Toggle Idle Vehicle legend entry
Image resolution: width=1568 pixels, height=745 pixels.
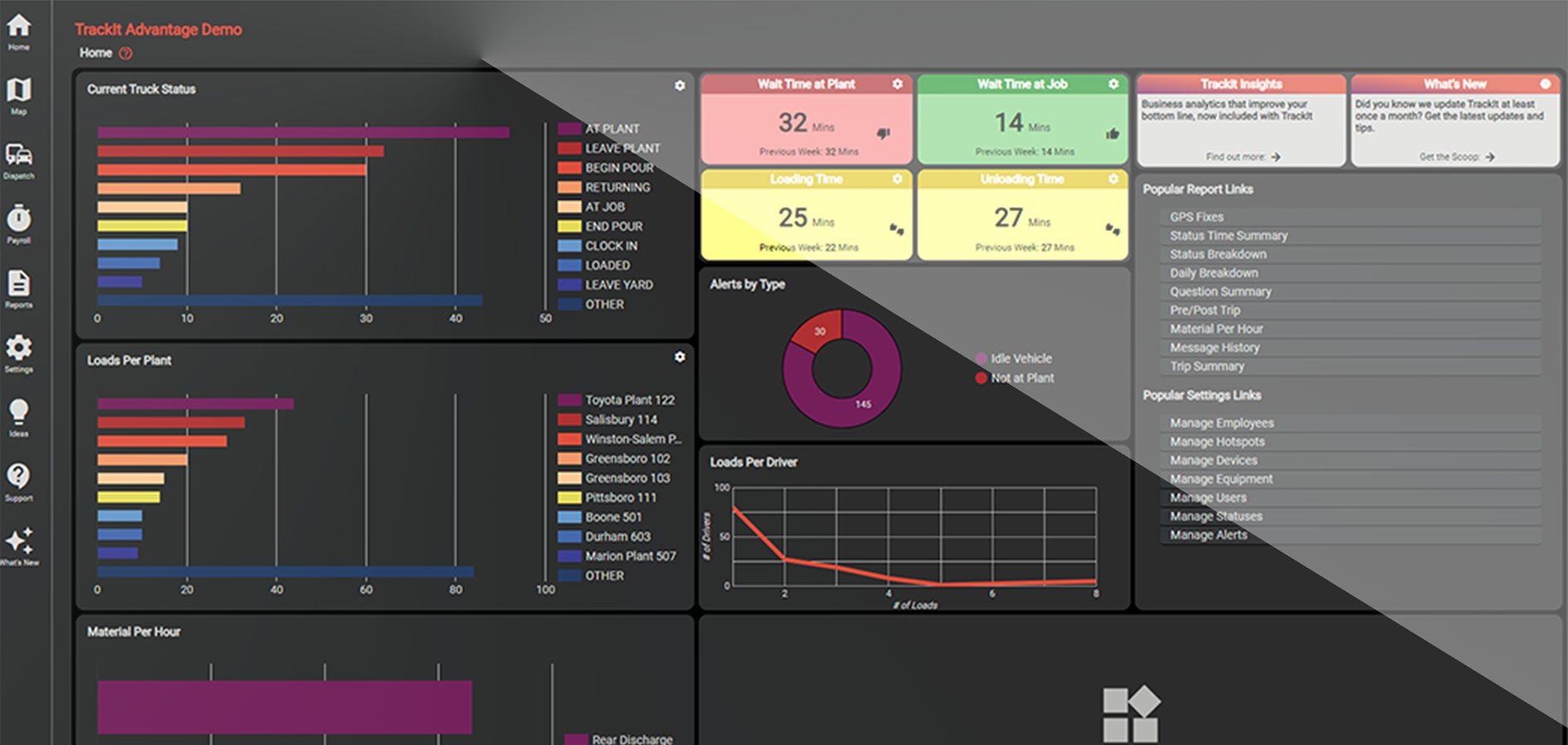coord(1020,358)
